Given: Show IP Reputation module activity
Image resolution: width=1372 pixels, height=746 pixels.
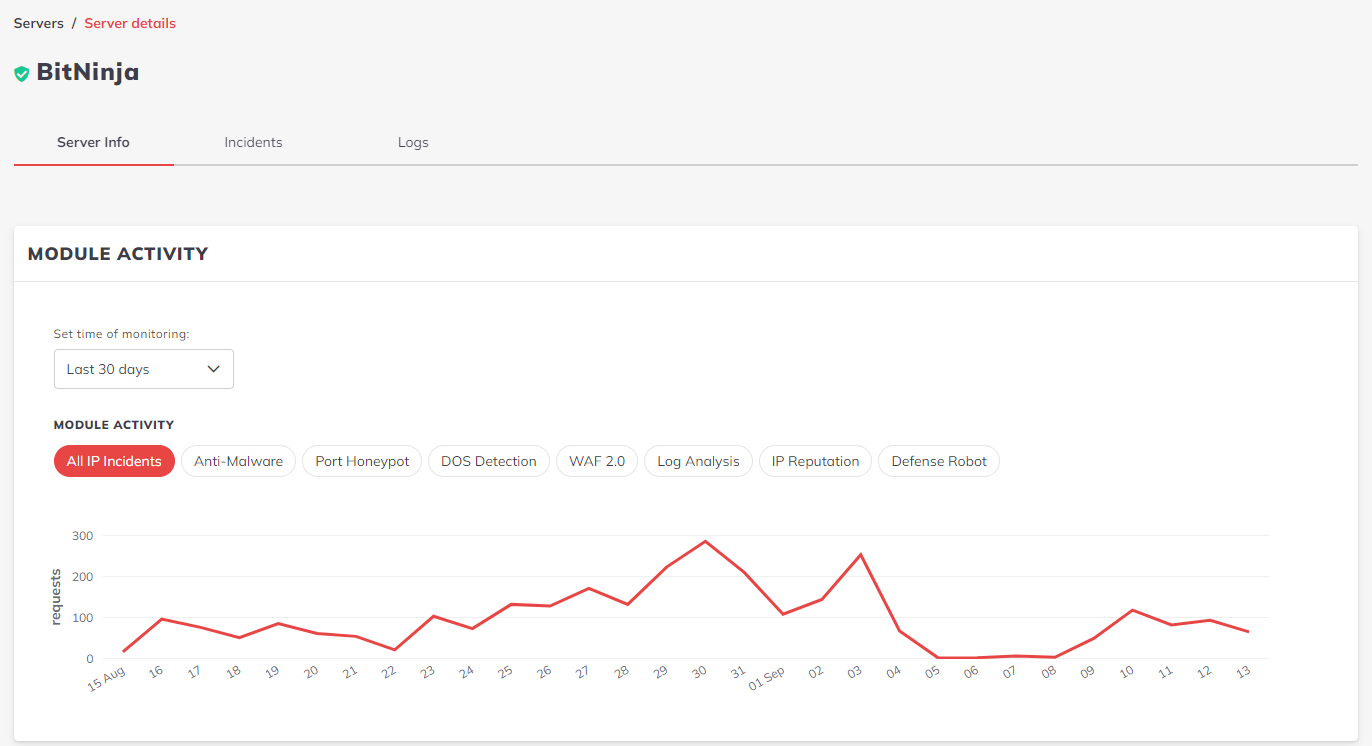Looking at the screenshot, I should (815, 461).
